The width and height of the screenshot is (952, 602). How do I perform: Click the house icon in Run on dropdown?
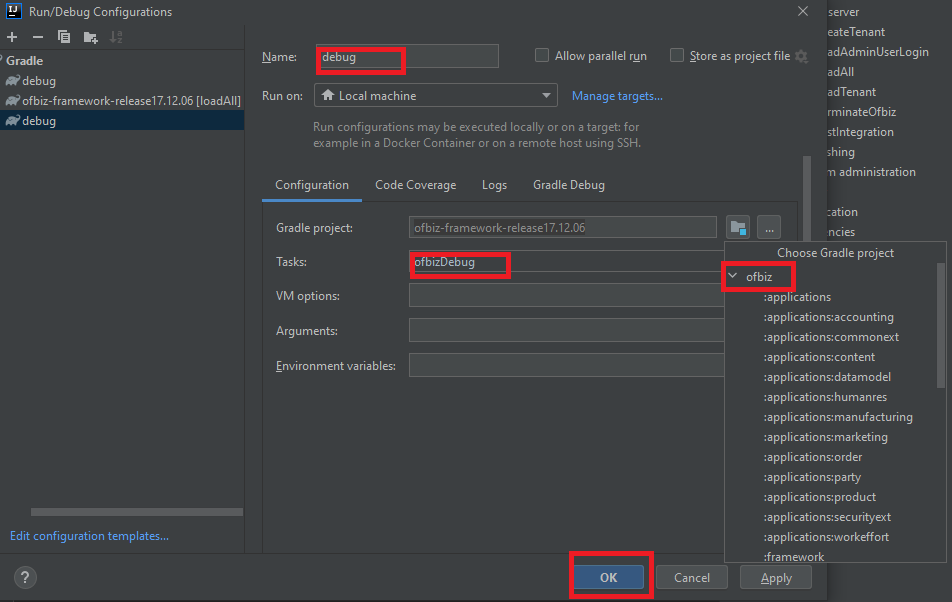[328, 95]
